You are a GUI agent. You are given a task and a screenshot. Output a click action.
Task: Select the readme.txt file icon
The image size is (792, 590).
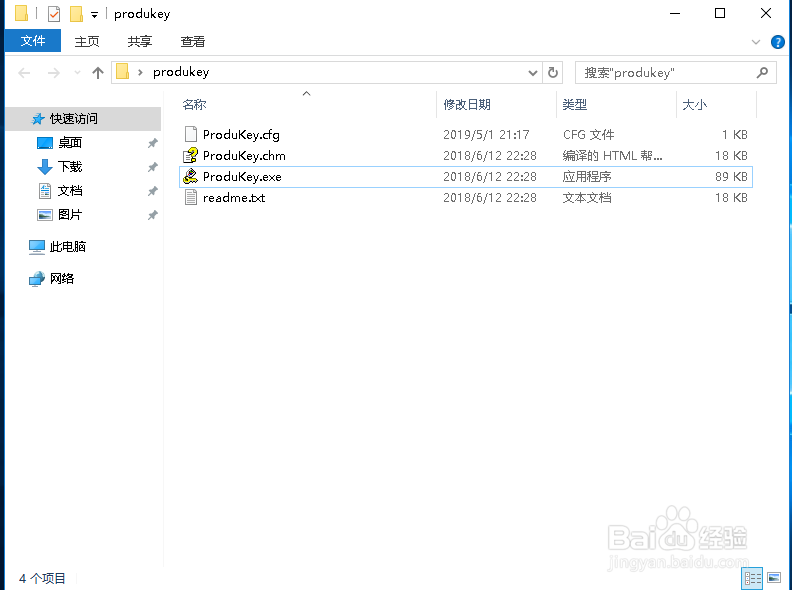190,198
